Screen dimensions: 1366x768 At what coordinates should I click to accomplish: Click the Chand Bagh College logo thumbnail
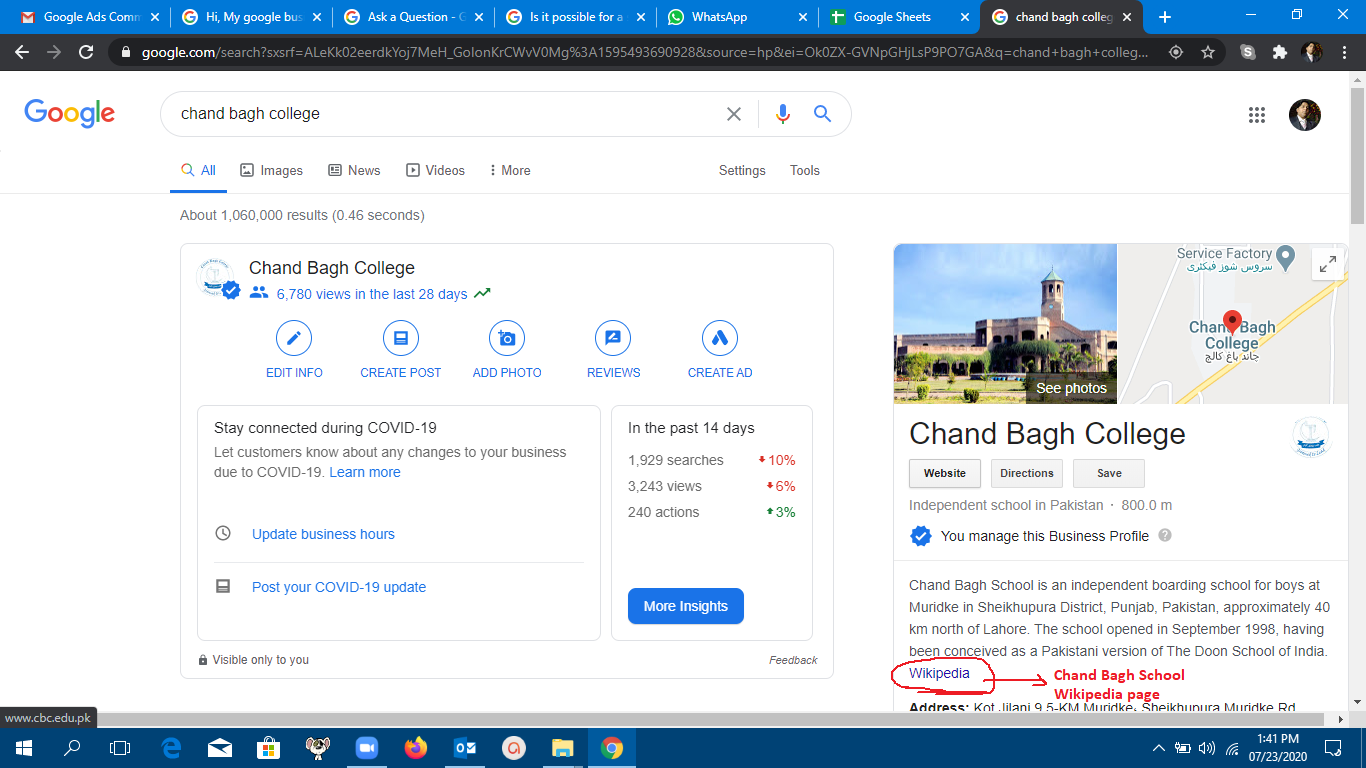click(x=1311, y=436)
